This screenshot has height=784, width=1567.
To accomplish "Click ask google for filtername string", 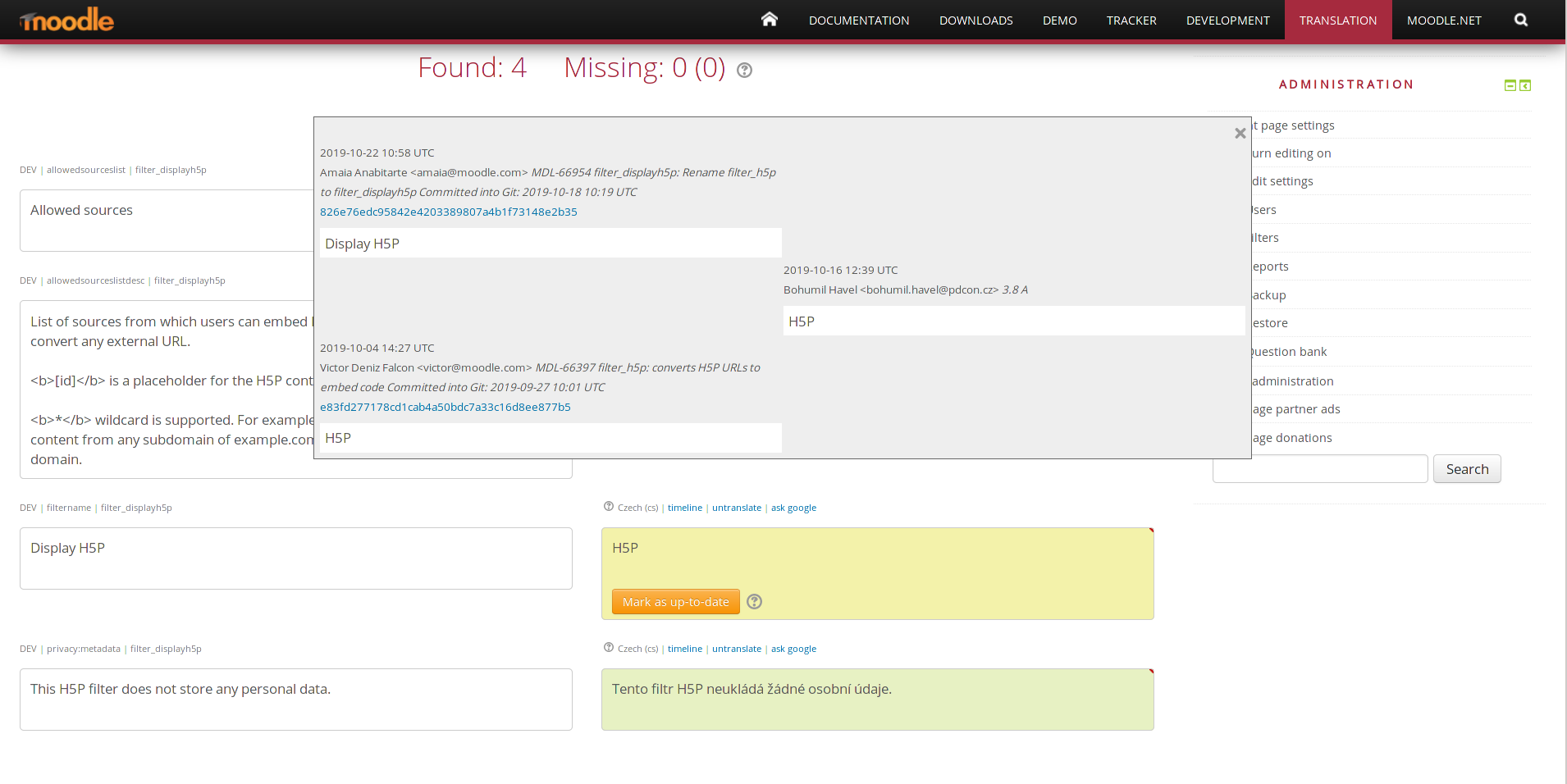I will (793, 508).
